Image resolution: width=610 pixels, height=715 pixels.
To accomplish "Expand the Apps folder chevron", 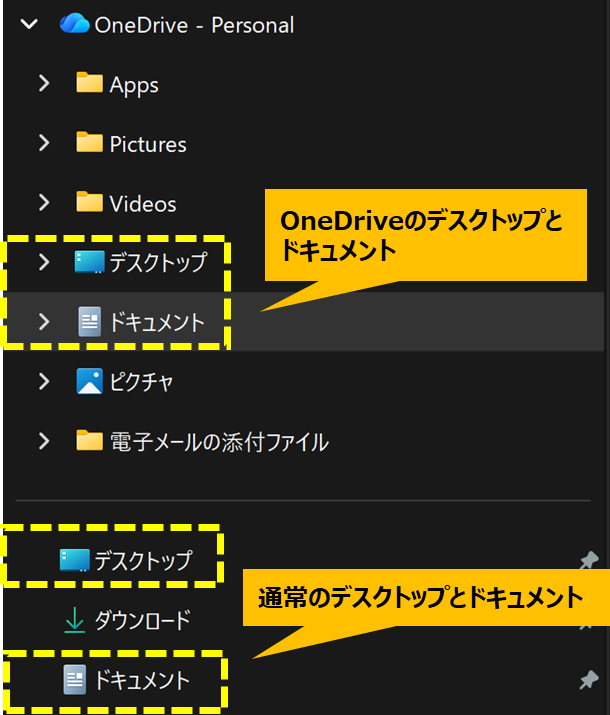I will (44, 85).
